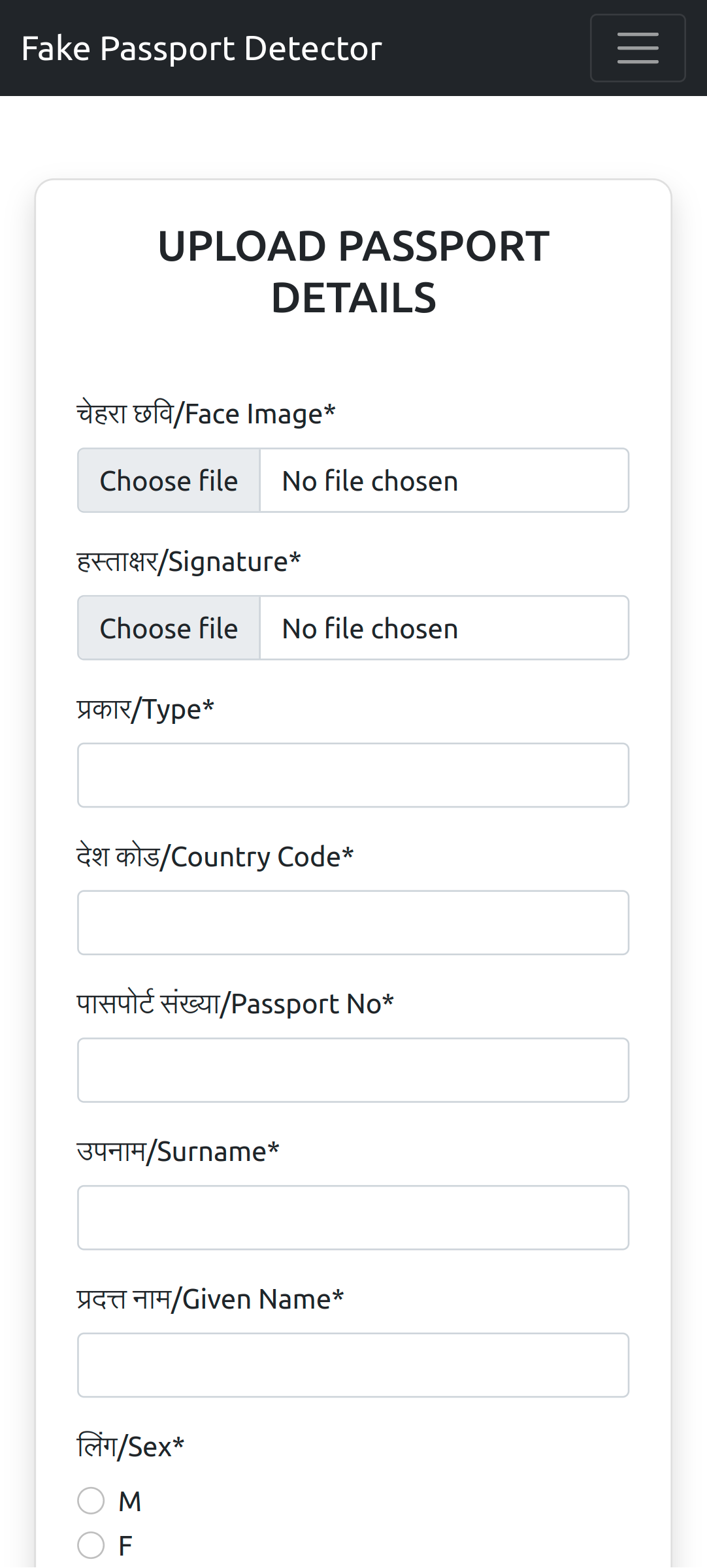
Task: Click the Fake Passport Detector brand link
Action: [201, 48]
